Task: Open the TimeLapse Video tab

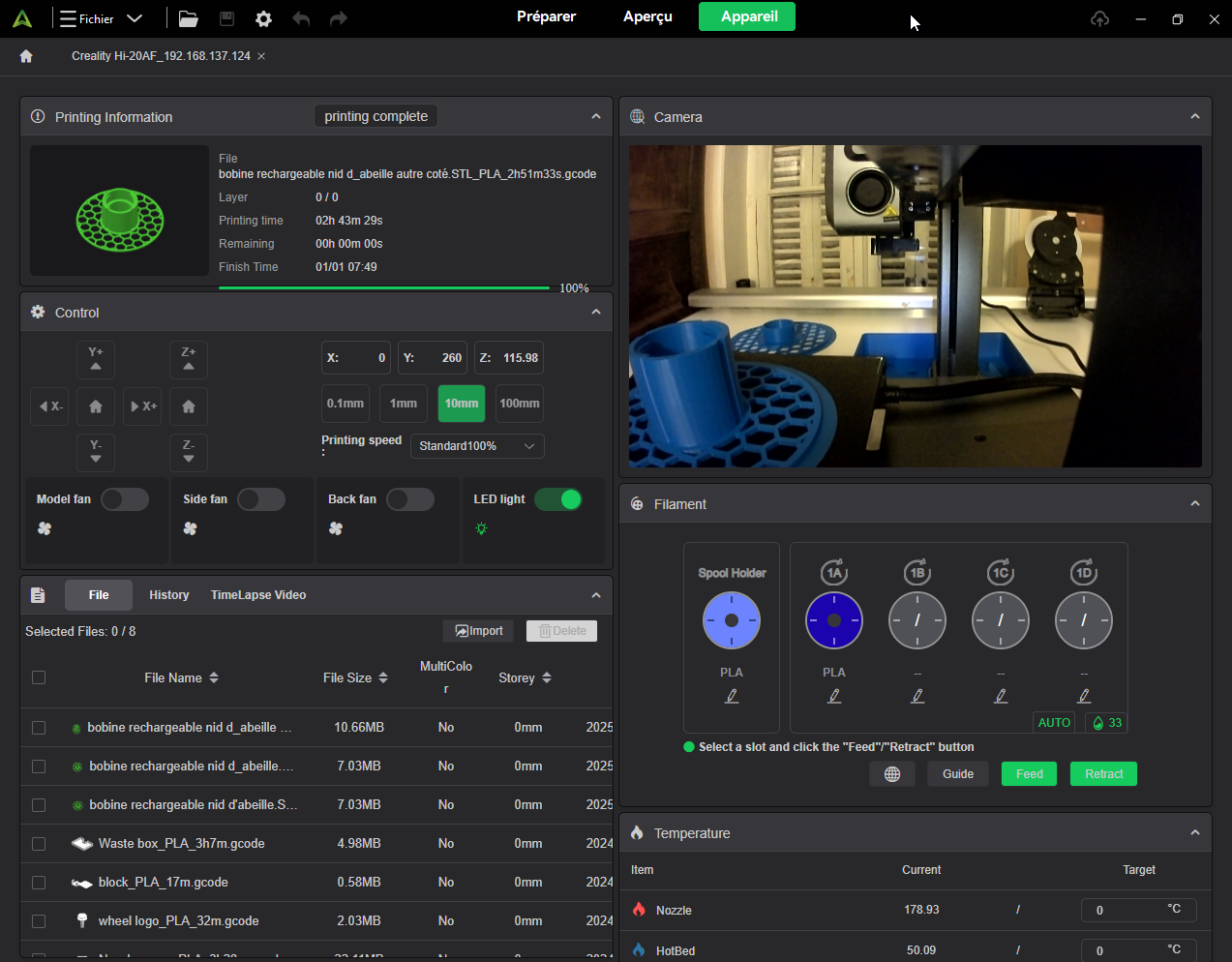Action: [258, 595]
